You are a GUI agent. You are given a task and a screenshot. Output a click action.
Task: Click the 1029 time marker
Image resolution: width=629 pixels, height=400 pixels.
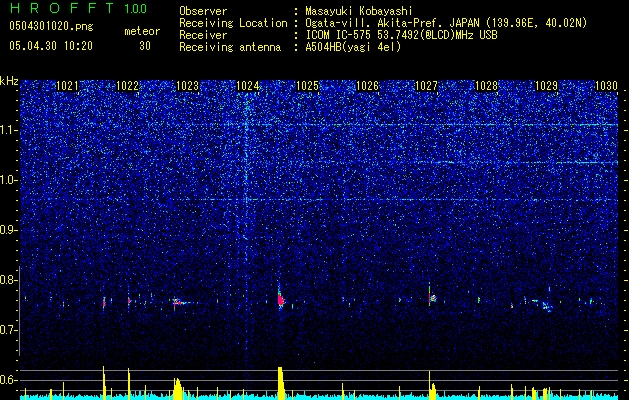click(546, 85)
